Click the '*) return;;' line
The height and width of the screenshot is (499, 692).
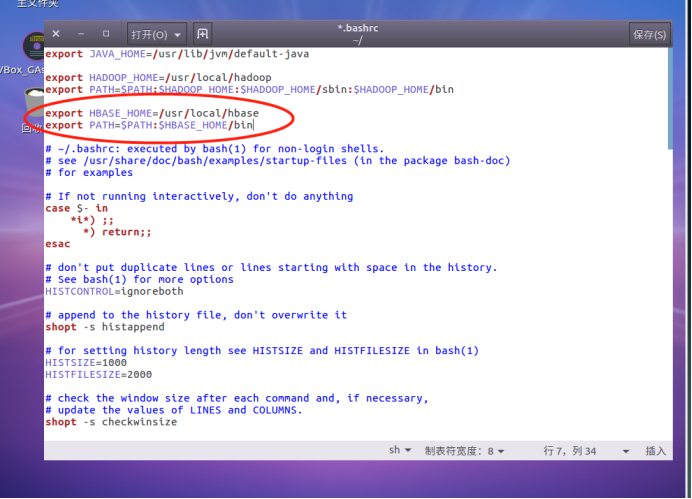coord(117,232)
